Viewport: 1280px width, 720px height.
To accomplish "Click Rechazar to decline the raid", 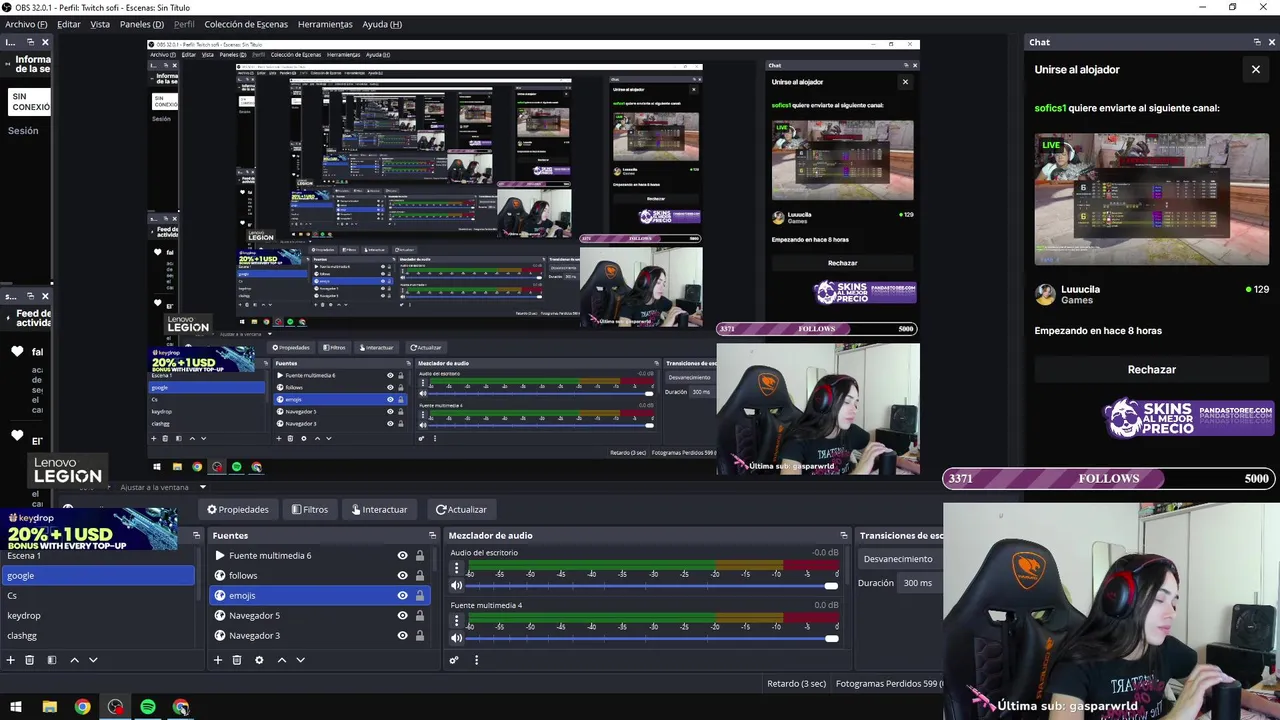I will coord(1152,370).
